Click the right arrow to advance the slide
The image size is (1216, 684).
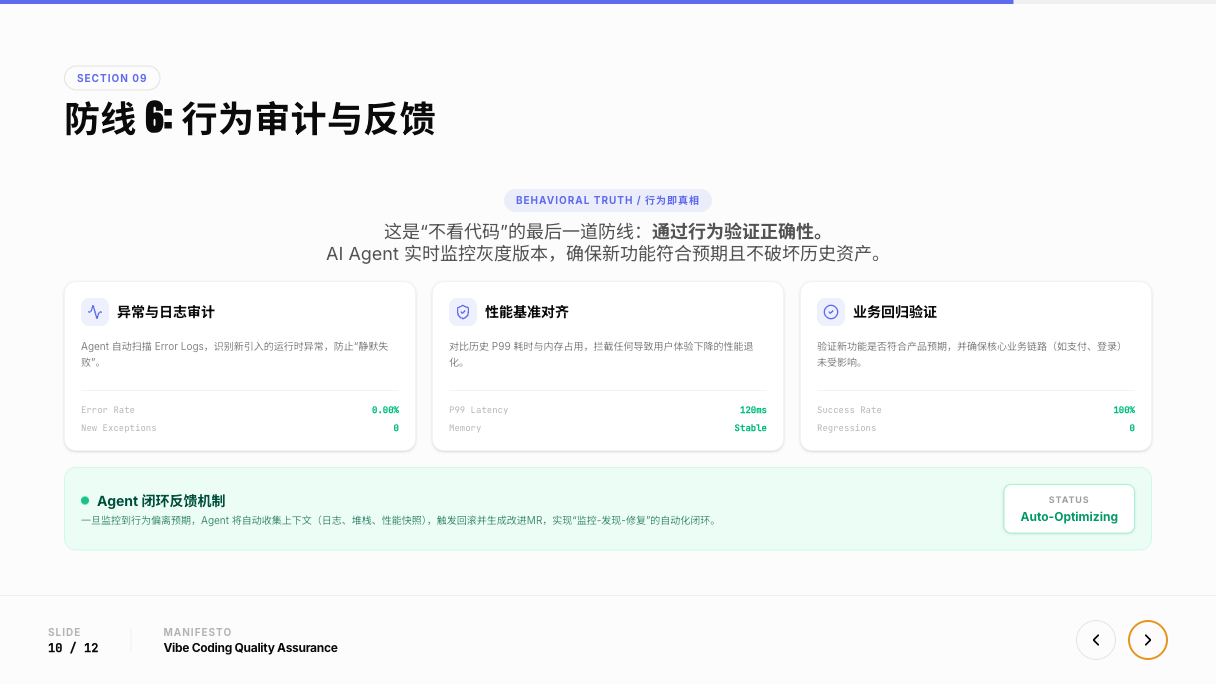pyautogui.click(x=1148, y=640)
